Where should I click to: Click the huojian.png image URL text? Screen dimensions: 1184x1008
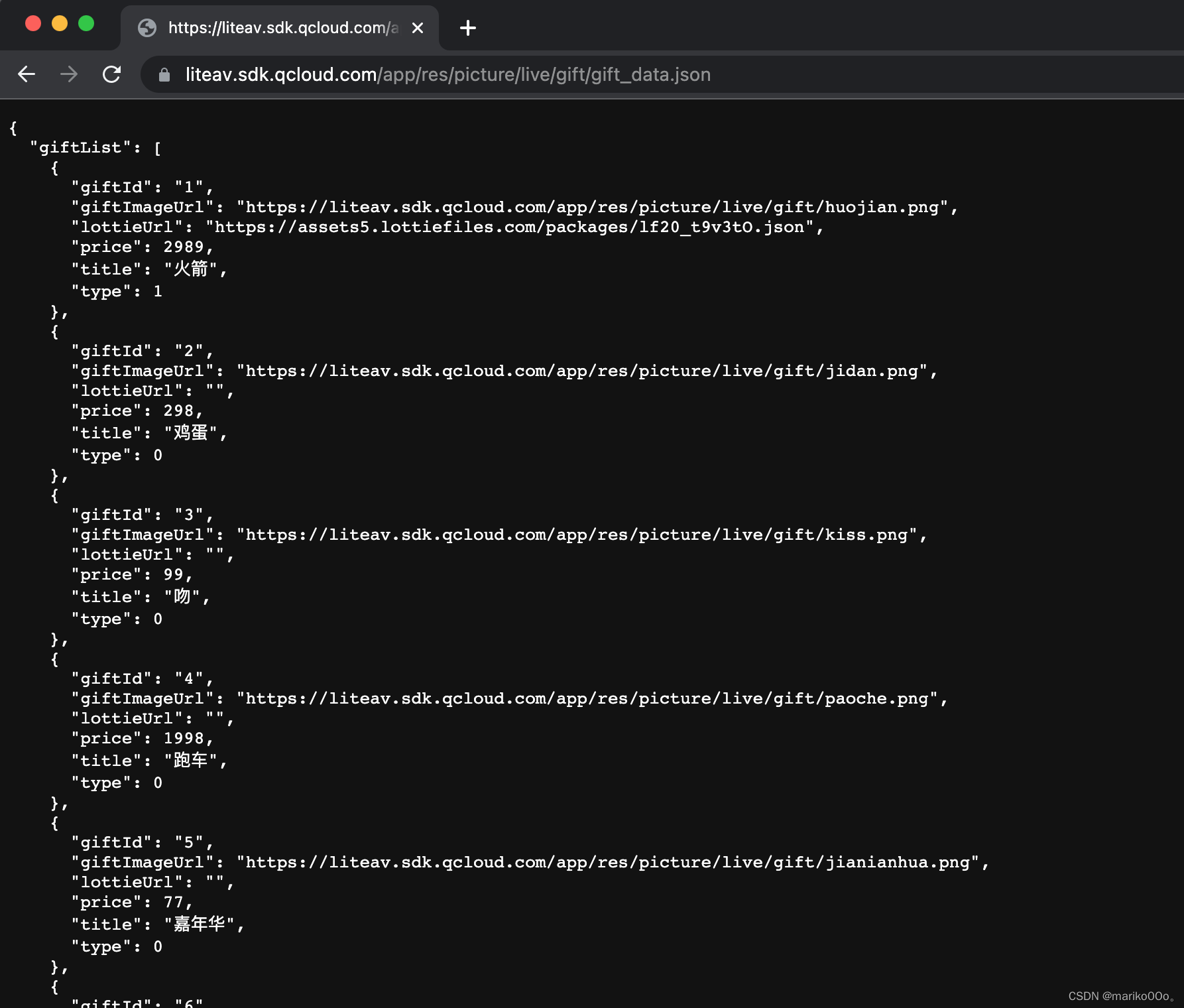594,208
